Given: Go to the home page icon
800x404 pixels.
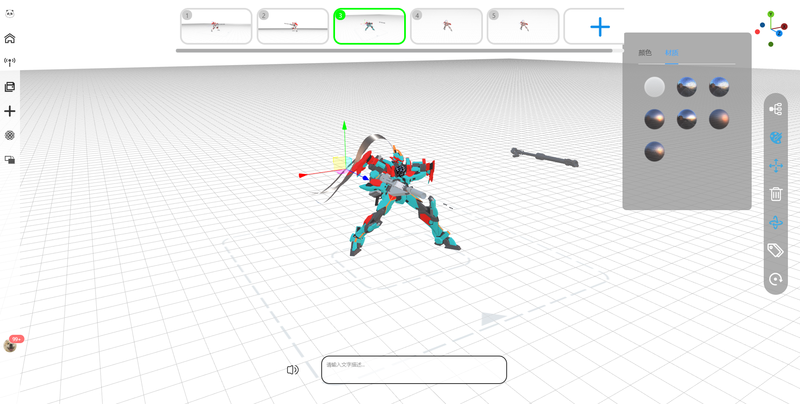Looking at the screenshot, I should click(x=9, y=38).
